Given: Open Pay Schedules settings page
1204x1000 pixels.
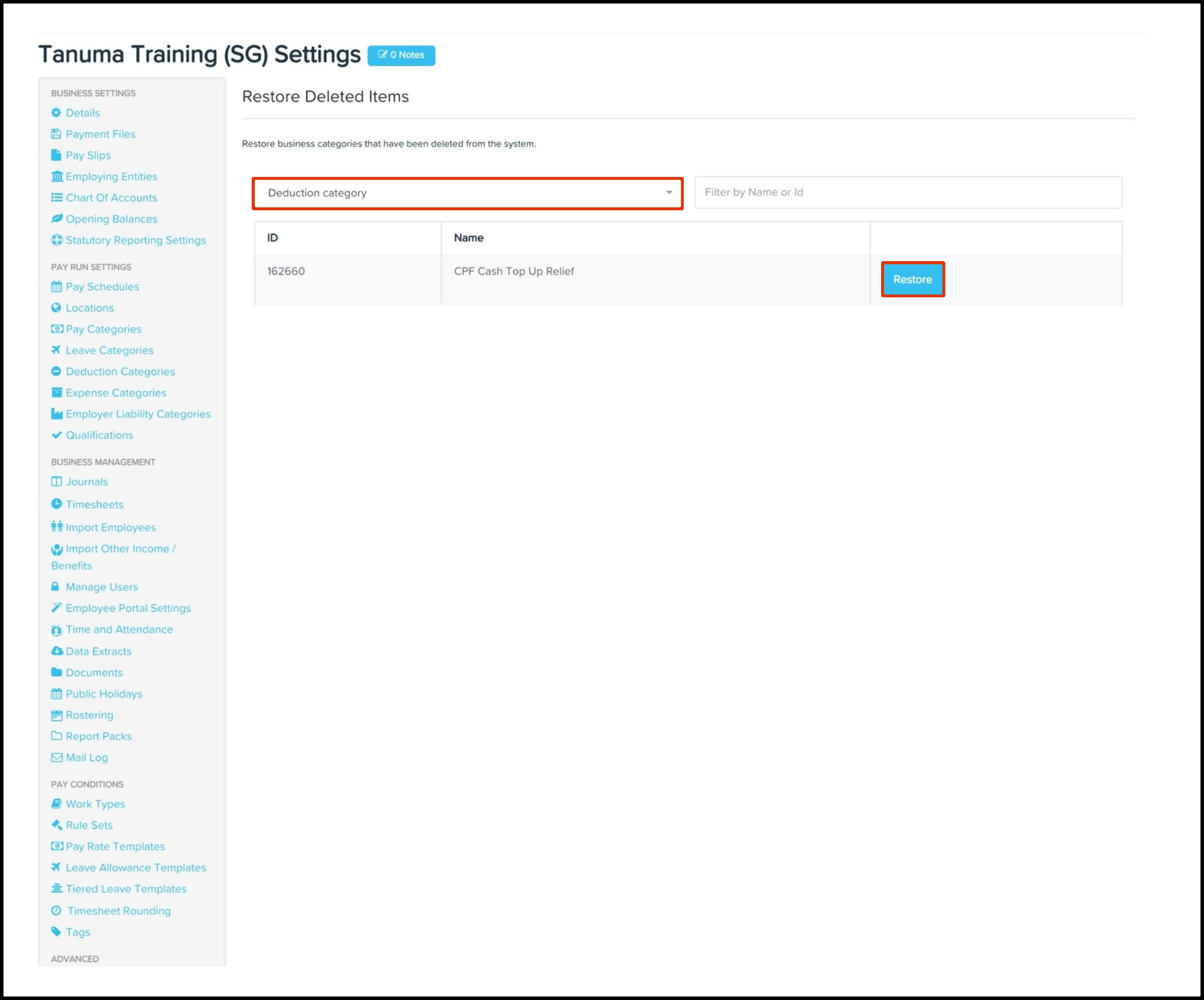Looking at the screenshot, I should (102, 287).
